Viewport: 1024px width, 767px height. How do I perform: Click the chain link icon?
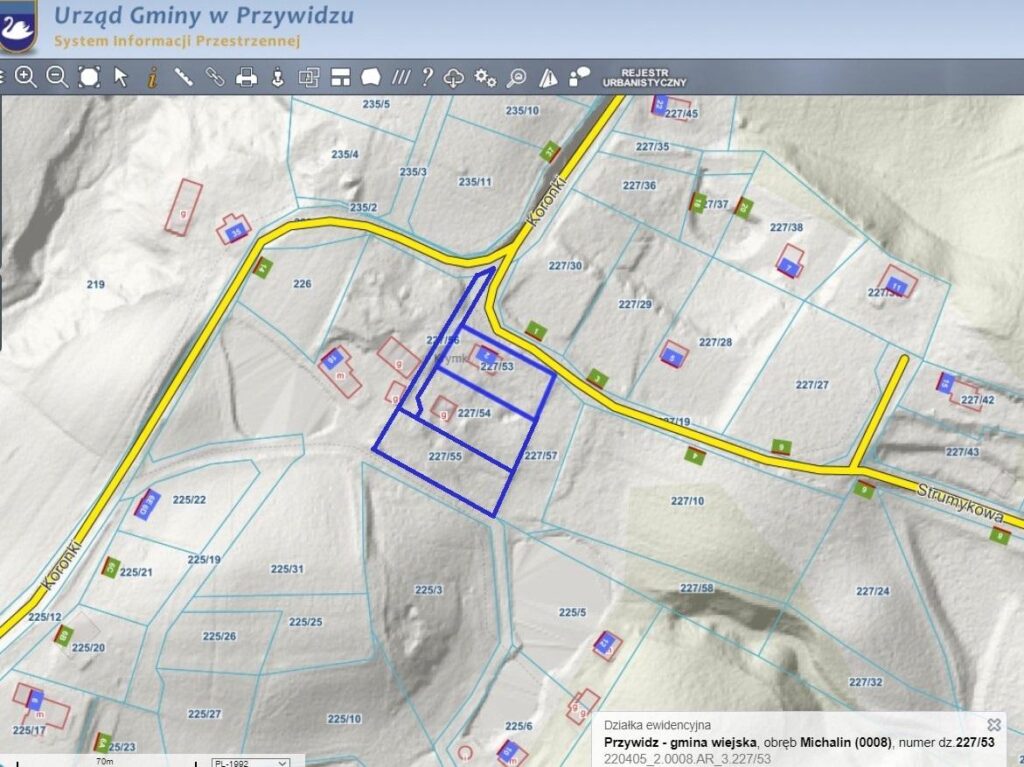pyautogui.click(x=215, y=77)
